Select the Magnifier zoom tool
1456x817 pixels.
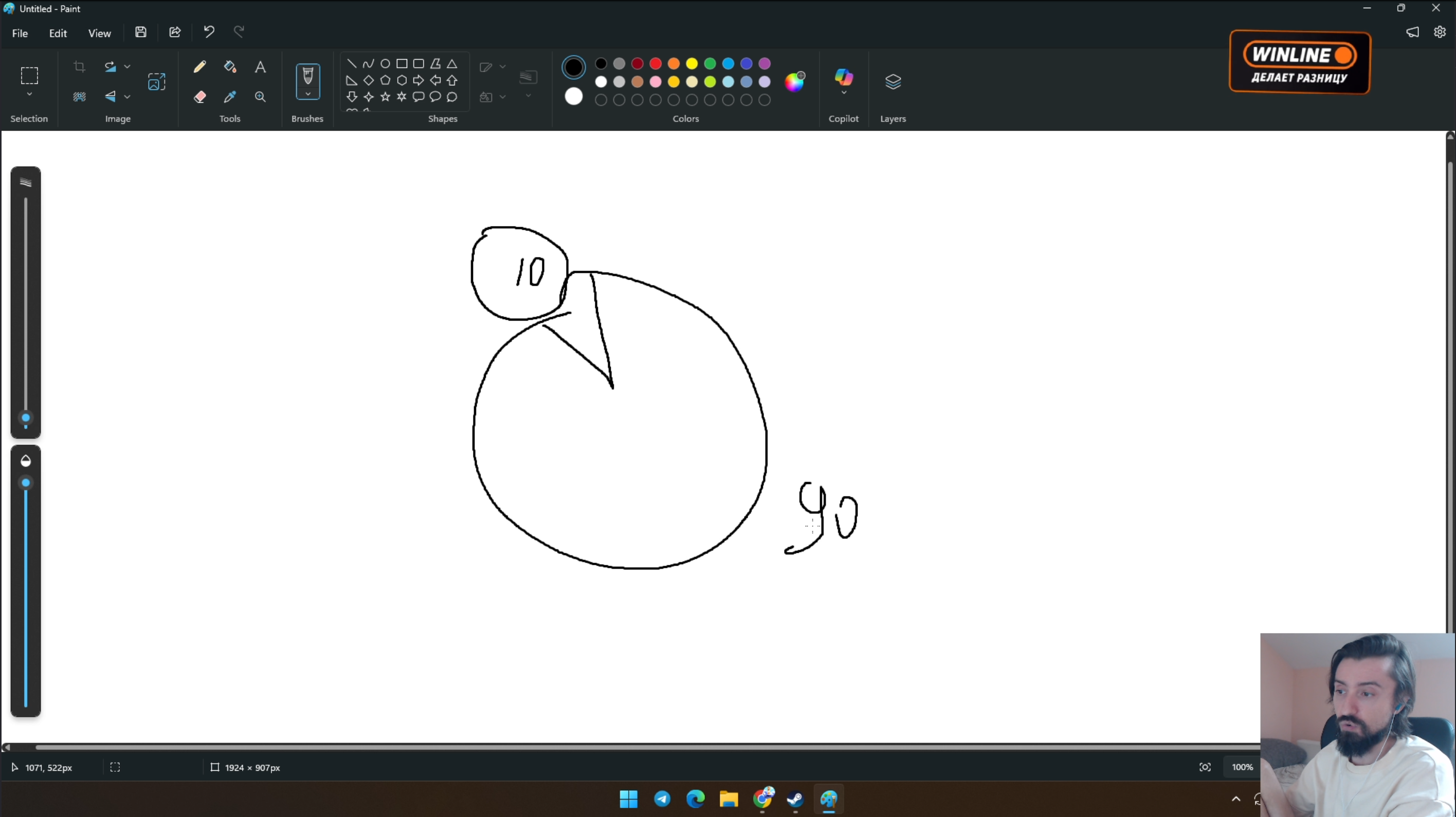tap(260, 97)
